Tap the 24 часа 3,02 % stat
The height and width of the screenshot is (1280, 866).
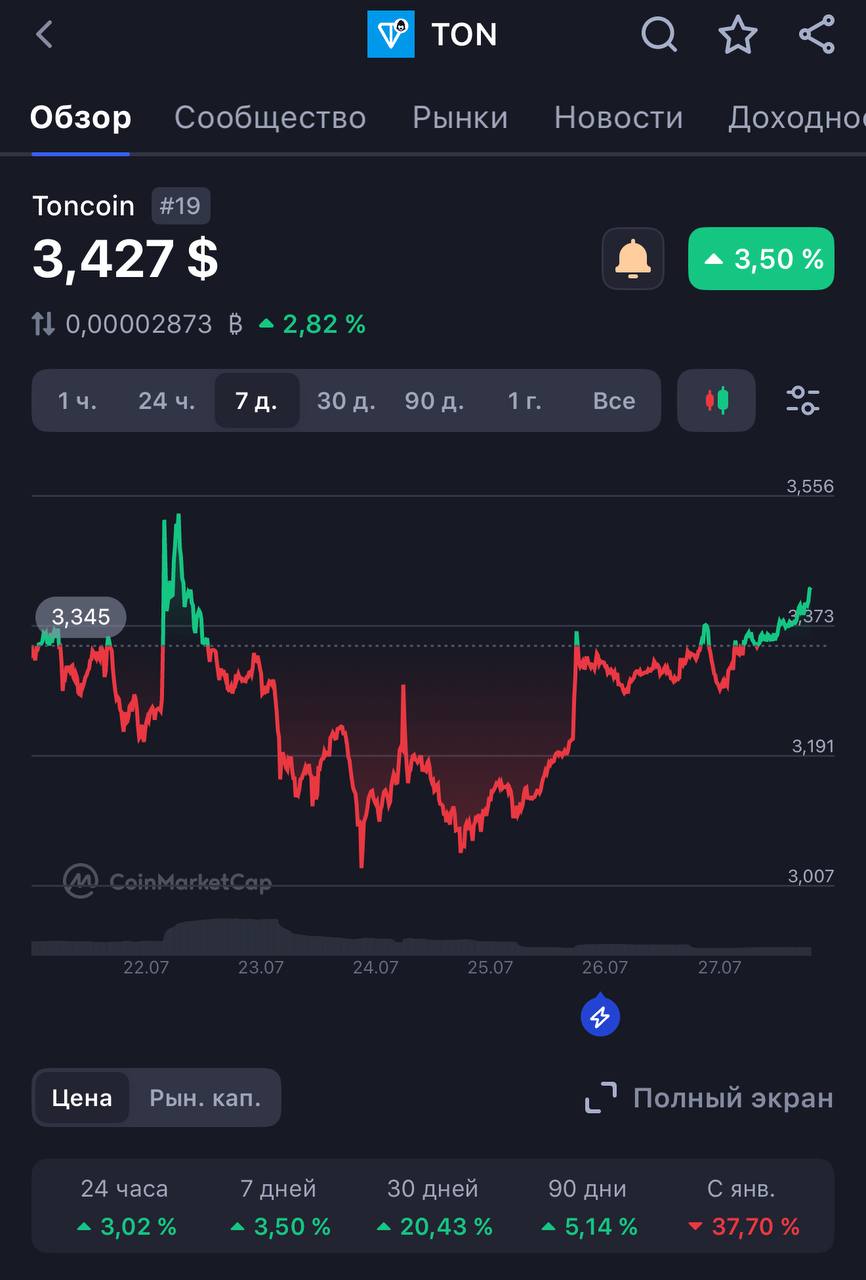click(124, 1208)
